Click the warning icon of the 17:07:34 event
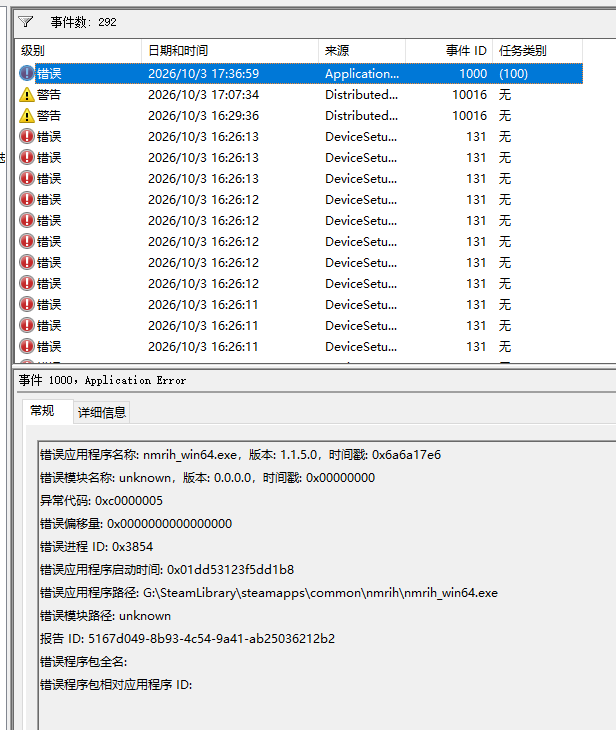Image resolution: width=616 pixels, height=730 pixels. [x=27, y=95]
